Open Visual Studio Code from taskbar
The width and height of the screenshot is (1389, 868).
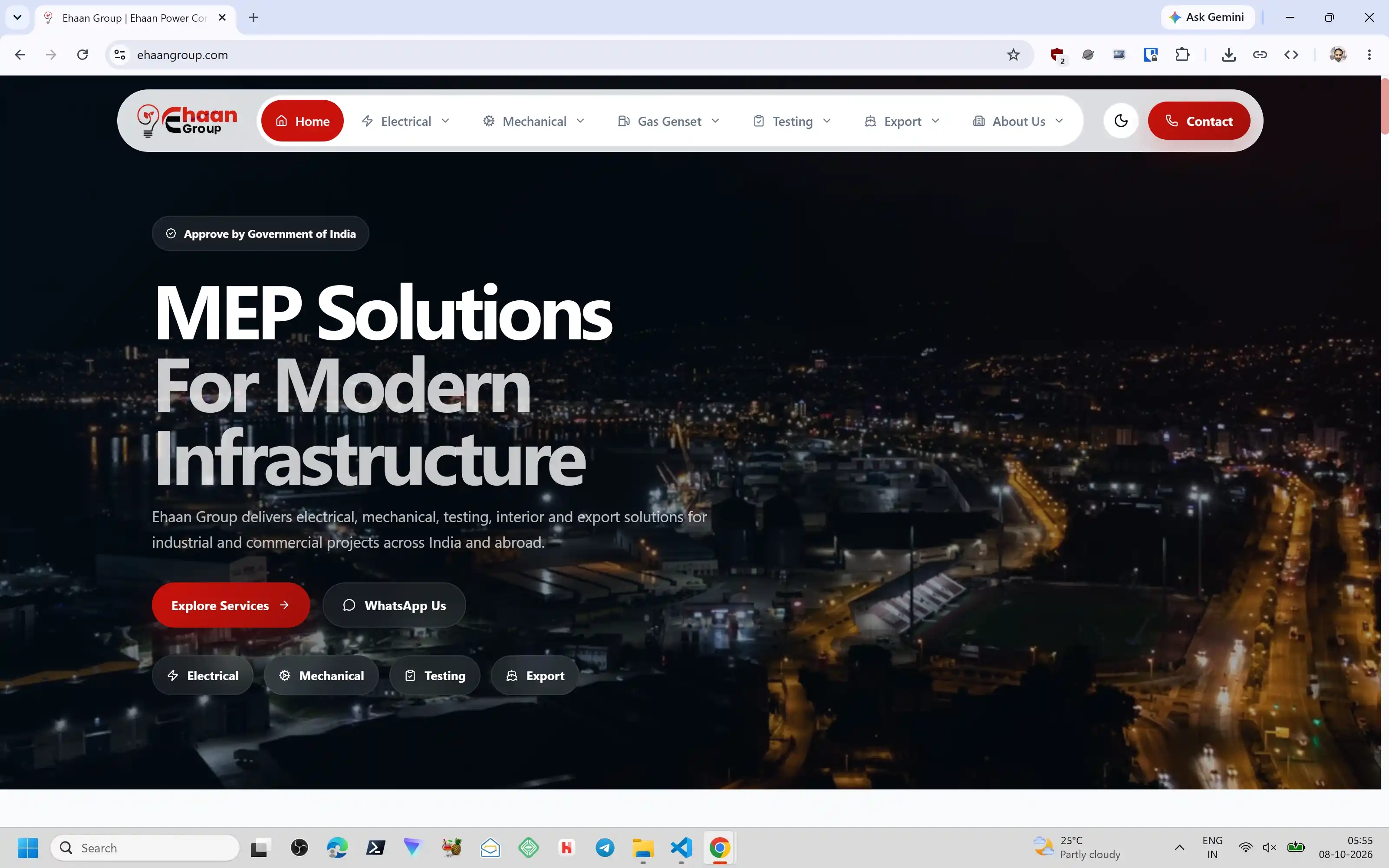point(681,847)
